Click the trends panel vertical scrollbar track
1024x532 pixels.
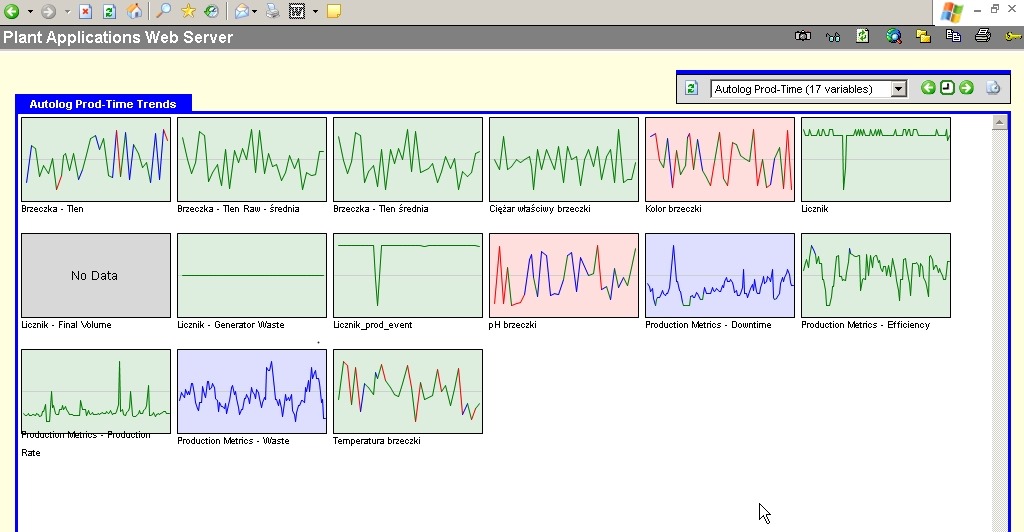999,330
